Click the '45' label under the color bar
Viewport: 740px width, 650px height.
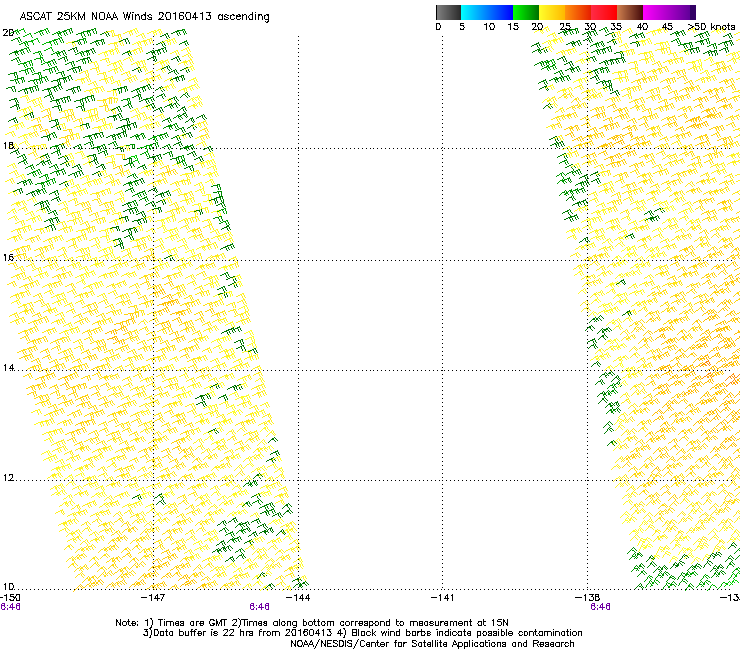pyautogui.click(x=667, y=27)
